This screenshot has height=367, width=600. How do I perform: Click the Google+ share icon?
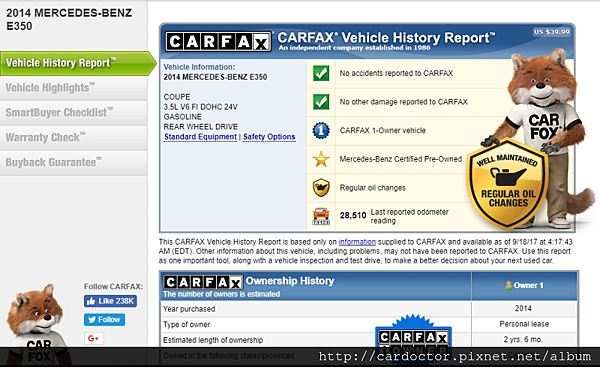[x=93, y=338]
